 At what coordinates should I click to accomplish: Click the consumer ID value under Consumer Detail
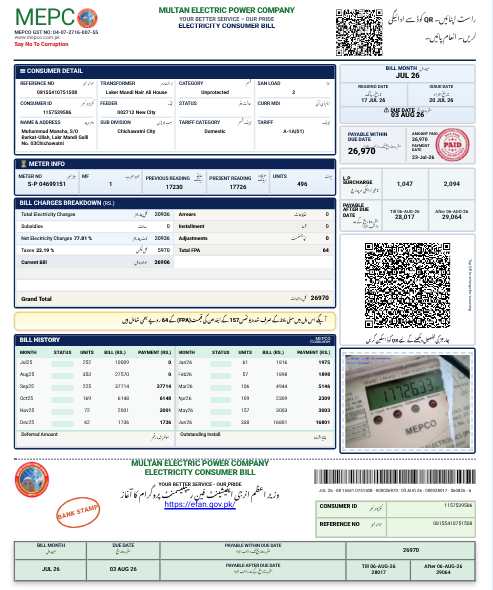[x=57, y=112]
